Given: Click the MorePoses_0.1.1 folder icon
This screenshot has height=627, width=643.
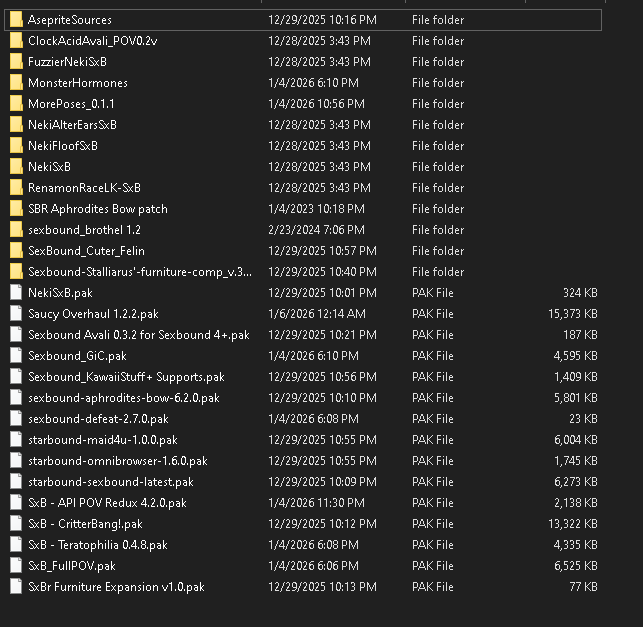Looking at the screenshot, I should pos(16,104).
